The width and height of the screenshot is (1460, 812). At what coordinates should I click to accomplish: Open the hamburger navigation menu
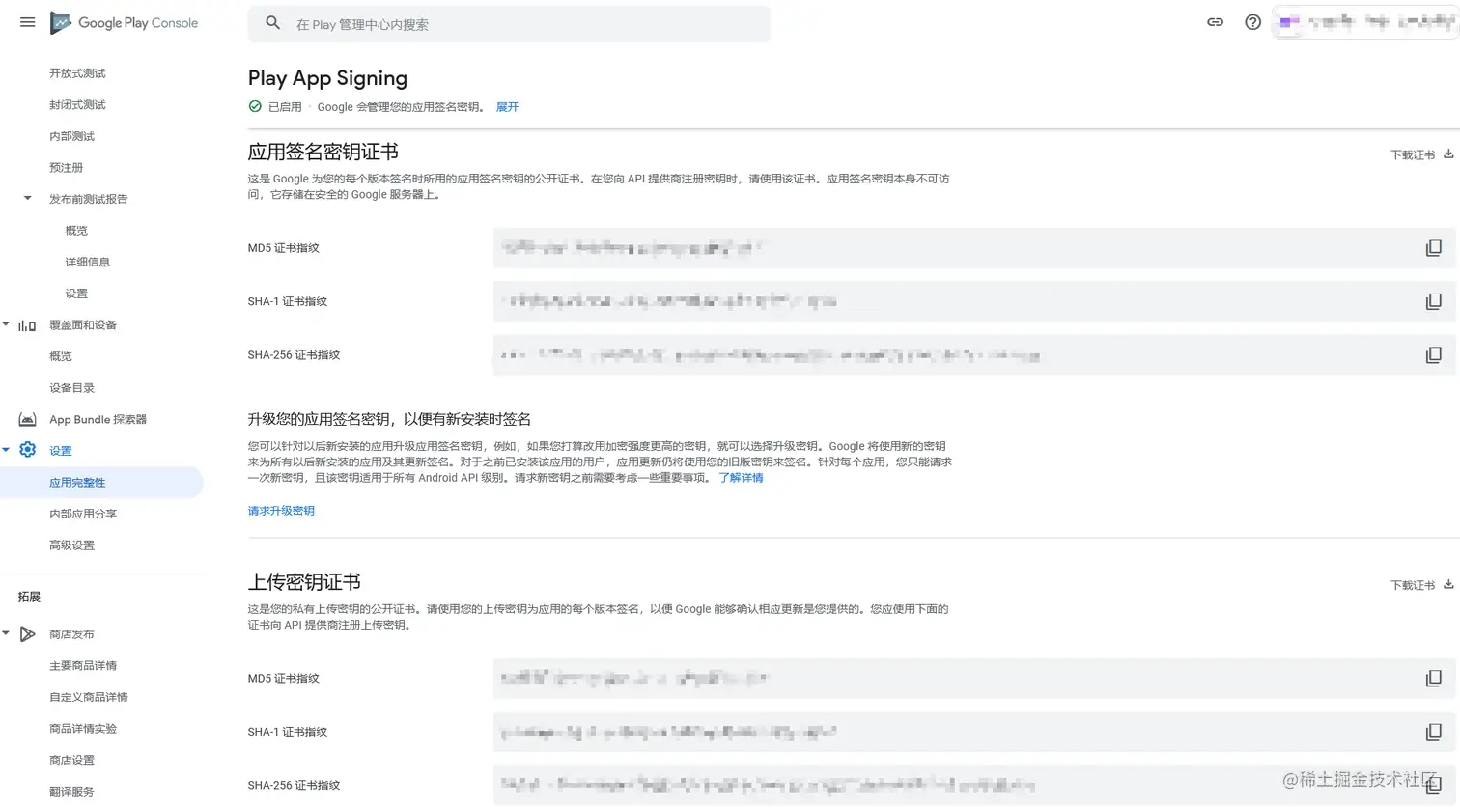(27, 22)
